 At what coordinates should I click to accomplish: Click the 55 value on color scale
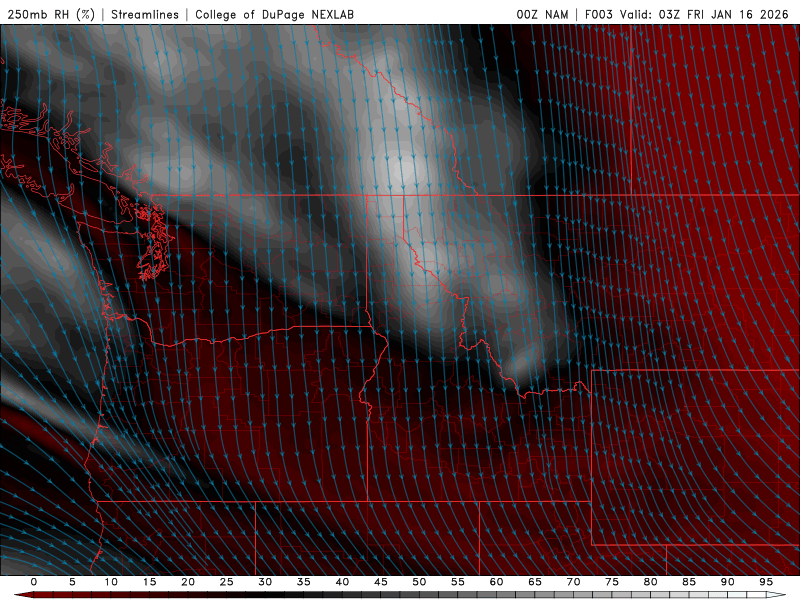pos(458,582)
